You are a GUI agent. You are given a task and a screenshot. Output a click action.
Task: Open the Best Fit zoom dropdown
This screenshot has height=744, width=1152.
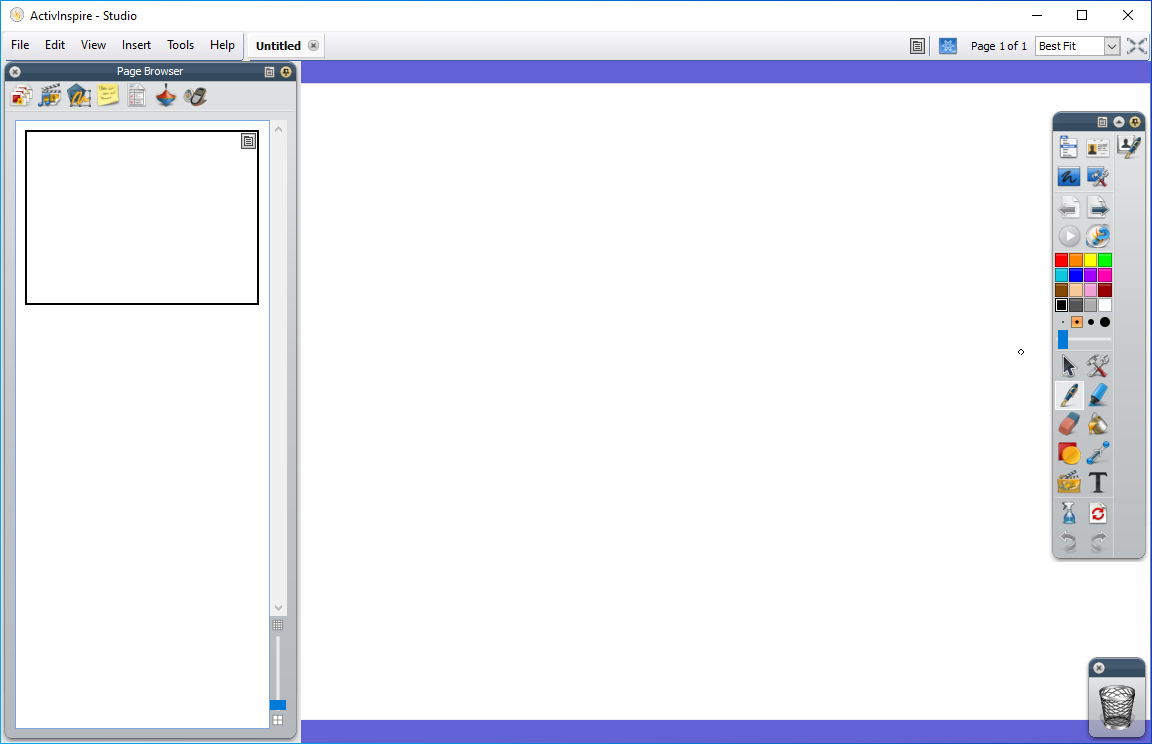(1111, 46)
